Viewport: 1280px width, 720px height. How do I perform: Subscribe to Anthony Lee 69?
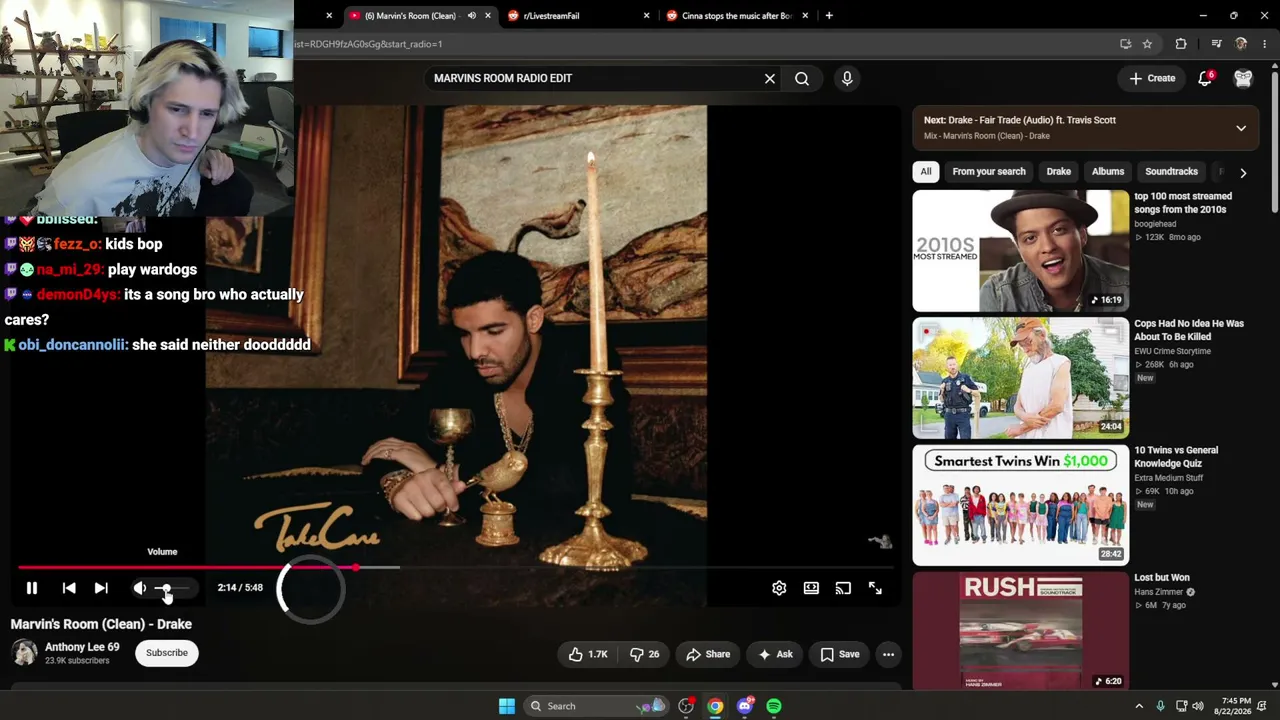click(x=167, y=653)
